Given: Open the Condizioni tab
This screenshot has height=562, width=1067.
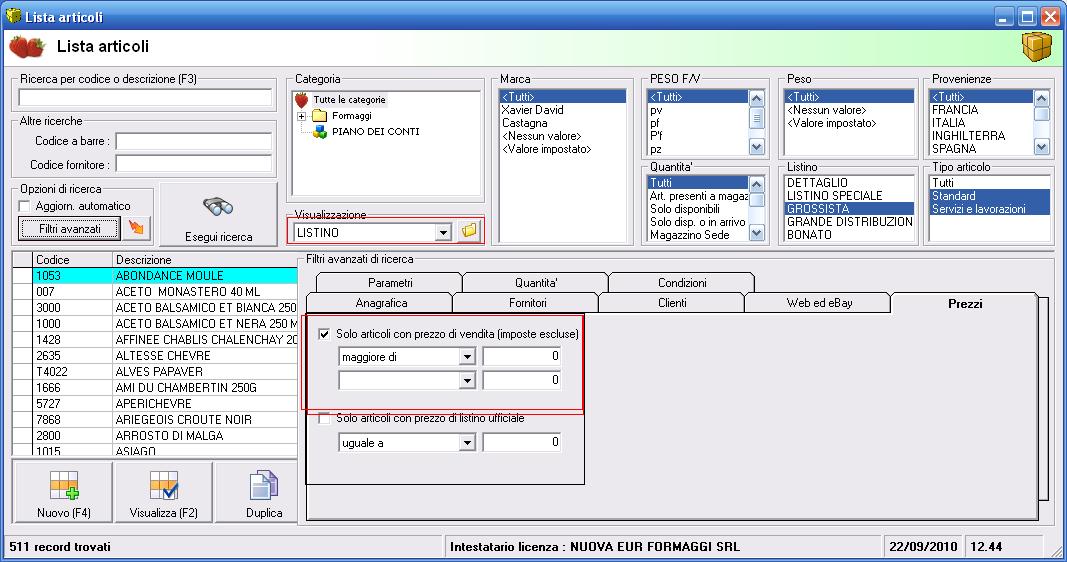Looking at the screenshot, I should pyautogui.click(x=682, y=282).
